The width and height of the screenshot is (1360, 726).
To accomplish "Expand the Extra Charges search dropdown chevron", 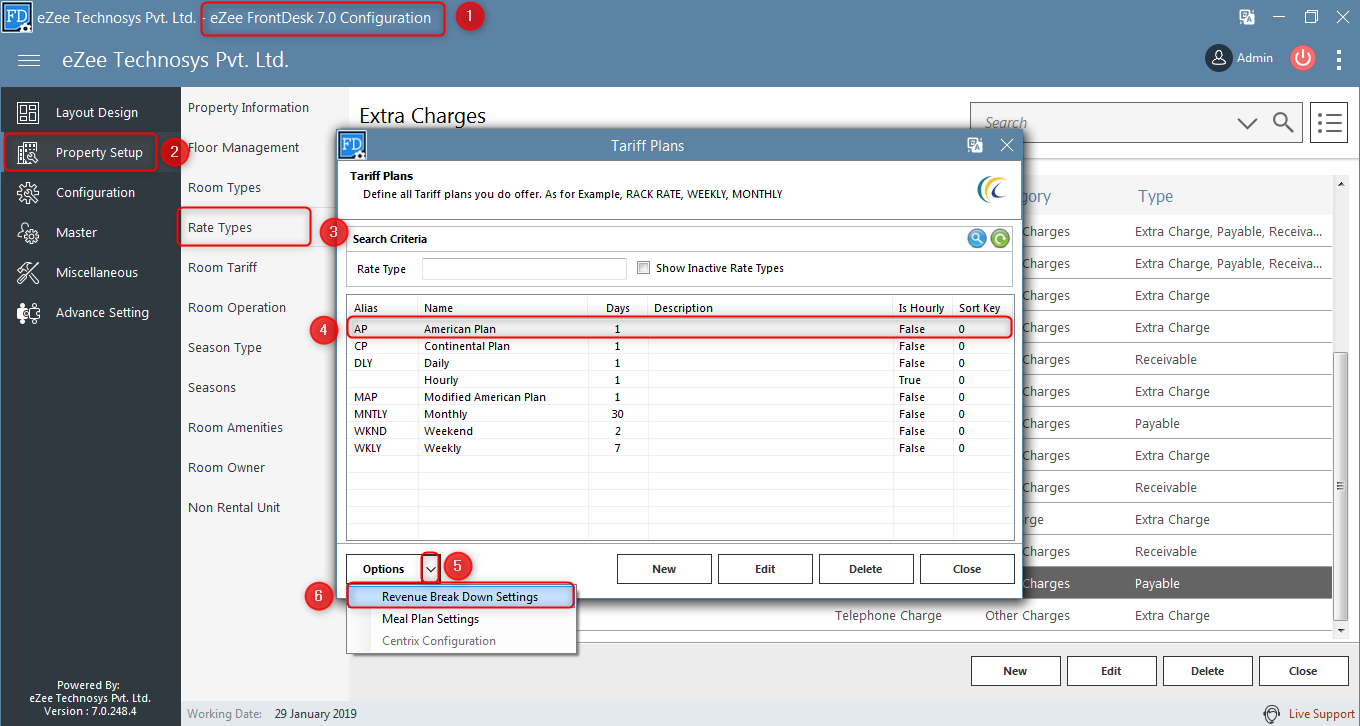I will point(1247,123).
